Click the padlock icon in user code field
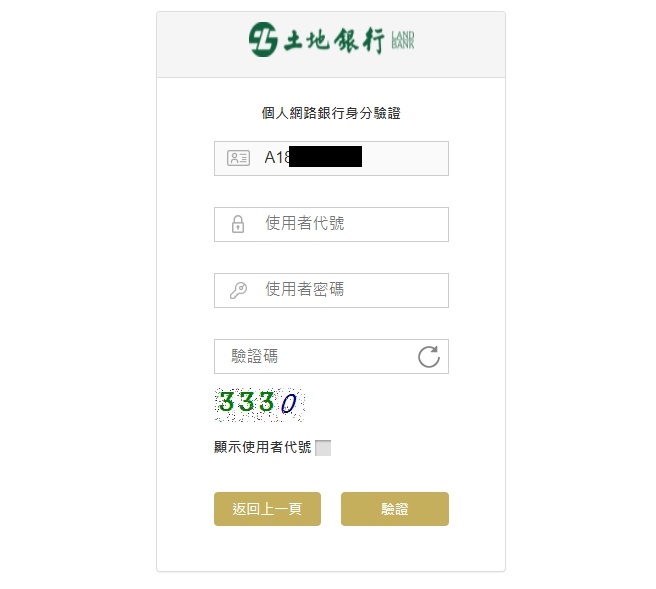The height and width of the screenshot is (589, 656). [x=238, y=224]
